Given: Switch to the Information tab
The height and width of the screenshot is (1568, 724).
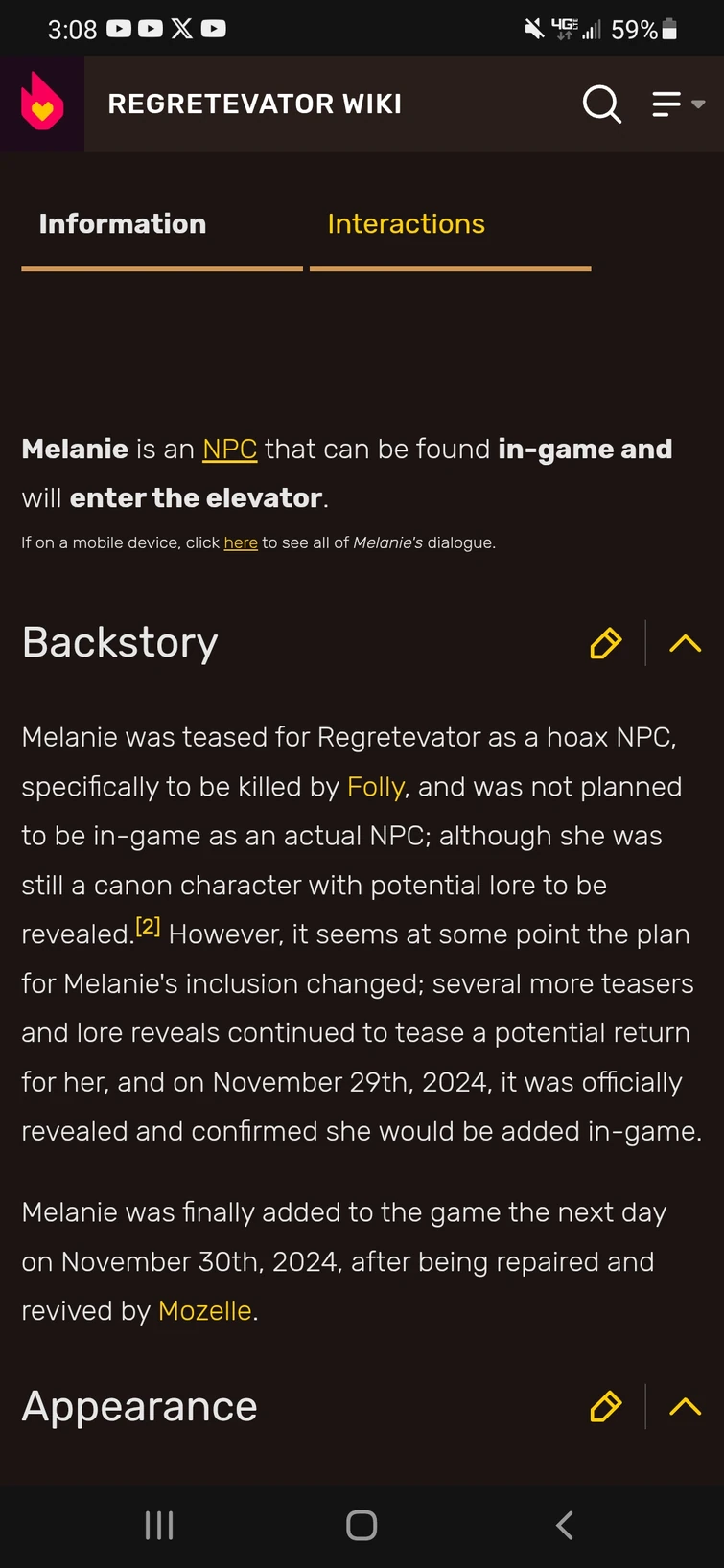Looking at the screenshot, I should [123, 223].
